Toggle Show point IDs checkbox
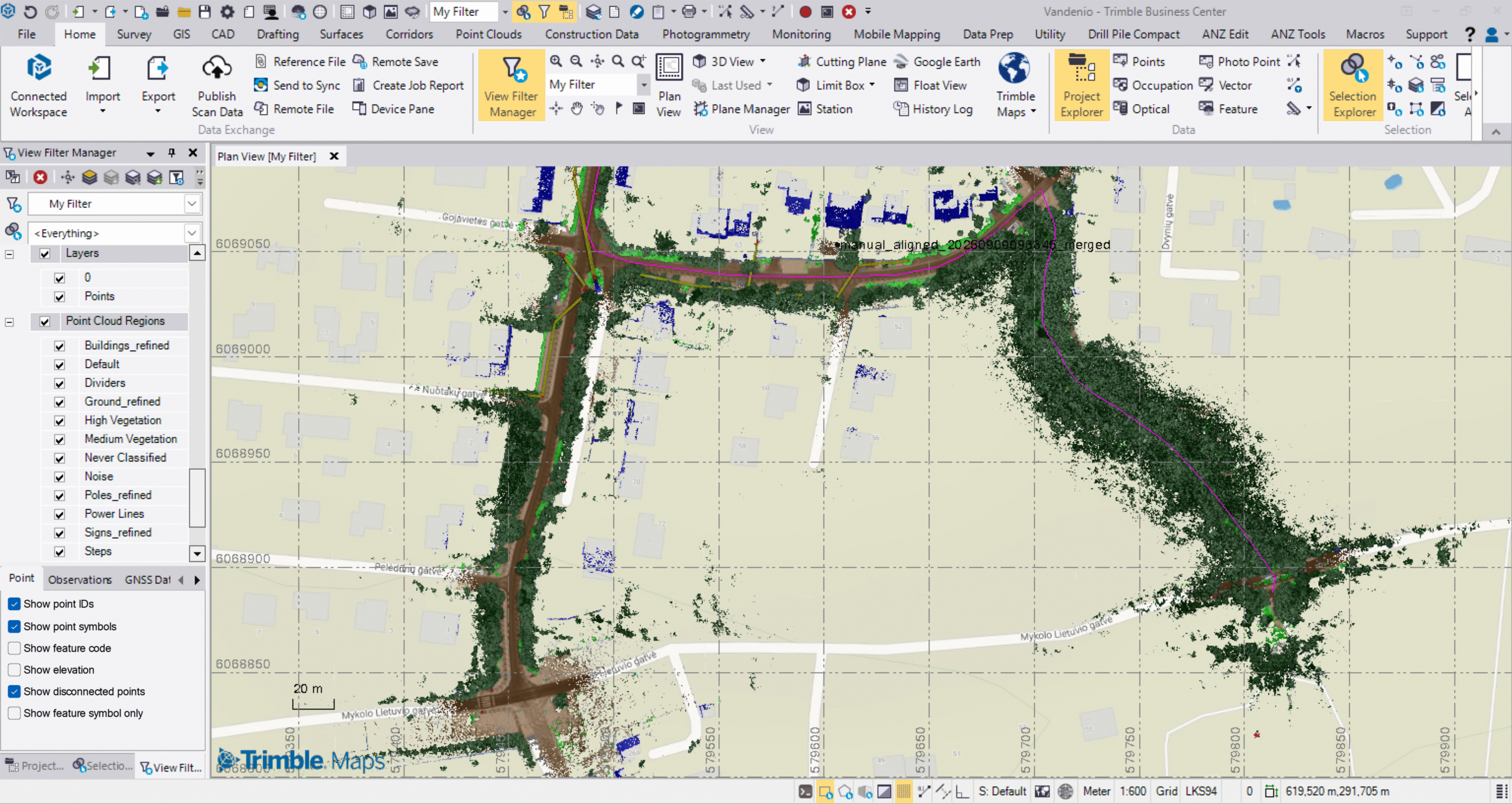The width and height of the screenshot is (1512, 804). pos(15,604)
